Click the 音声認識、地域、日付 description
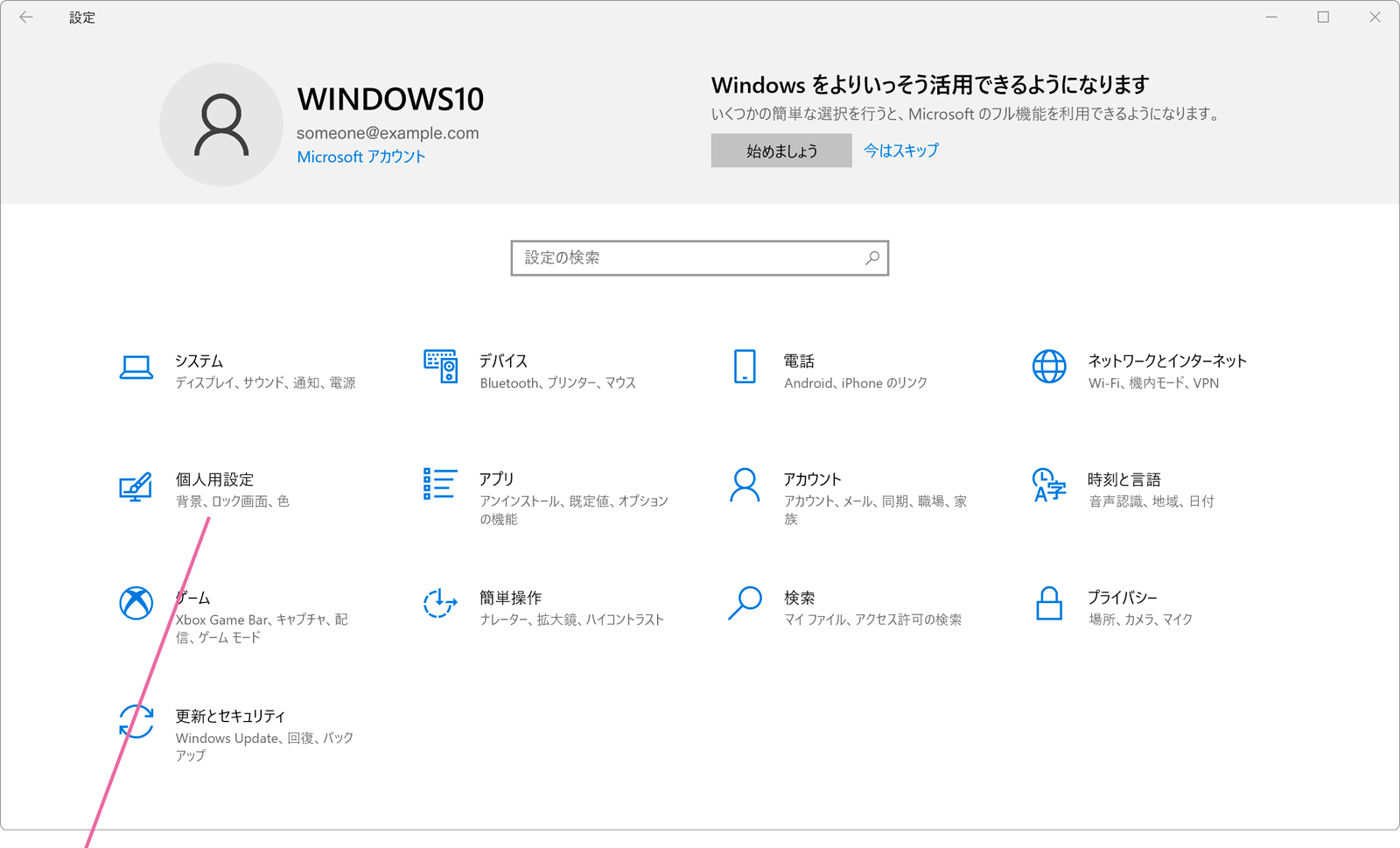Viewport: 1400px width, 848px height. (x=1151, y=501)
